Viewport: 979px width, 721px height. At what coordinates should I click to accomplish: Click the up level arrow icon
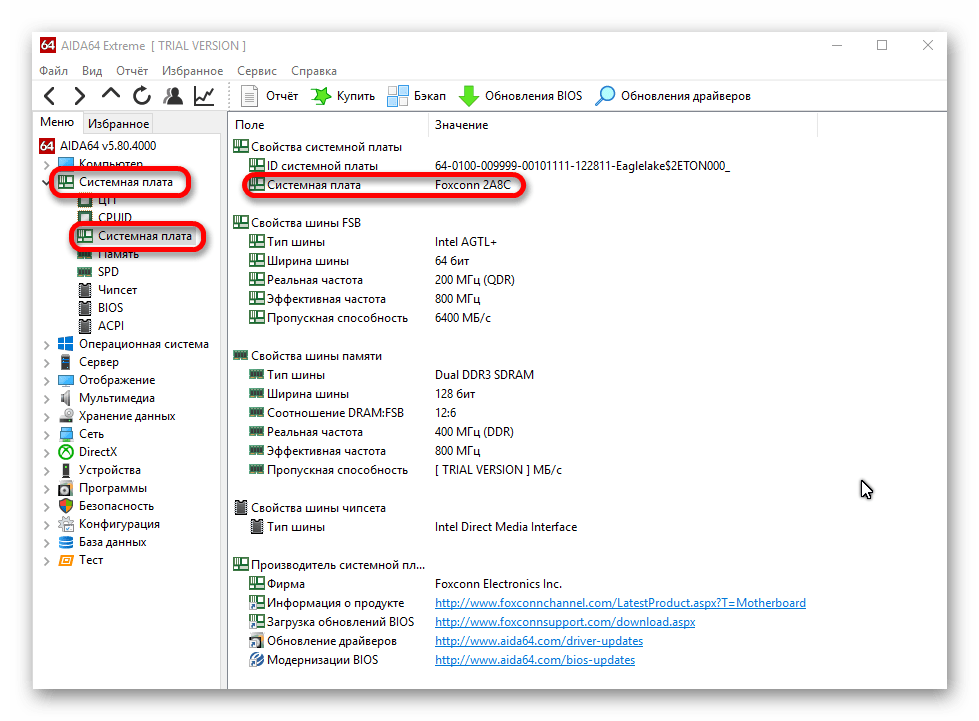tap(110, 96)
